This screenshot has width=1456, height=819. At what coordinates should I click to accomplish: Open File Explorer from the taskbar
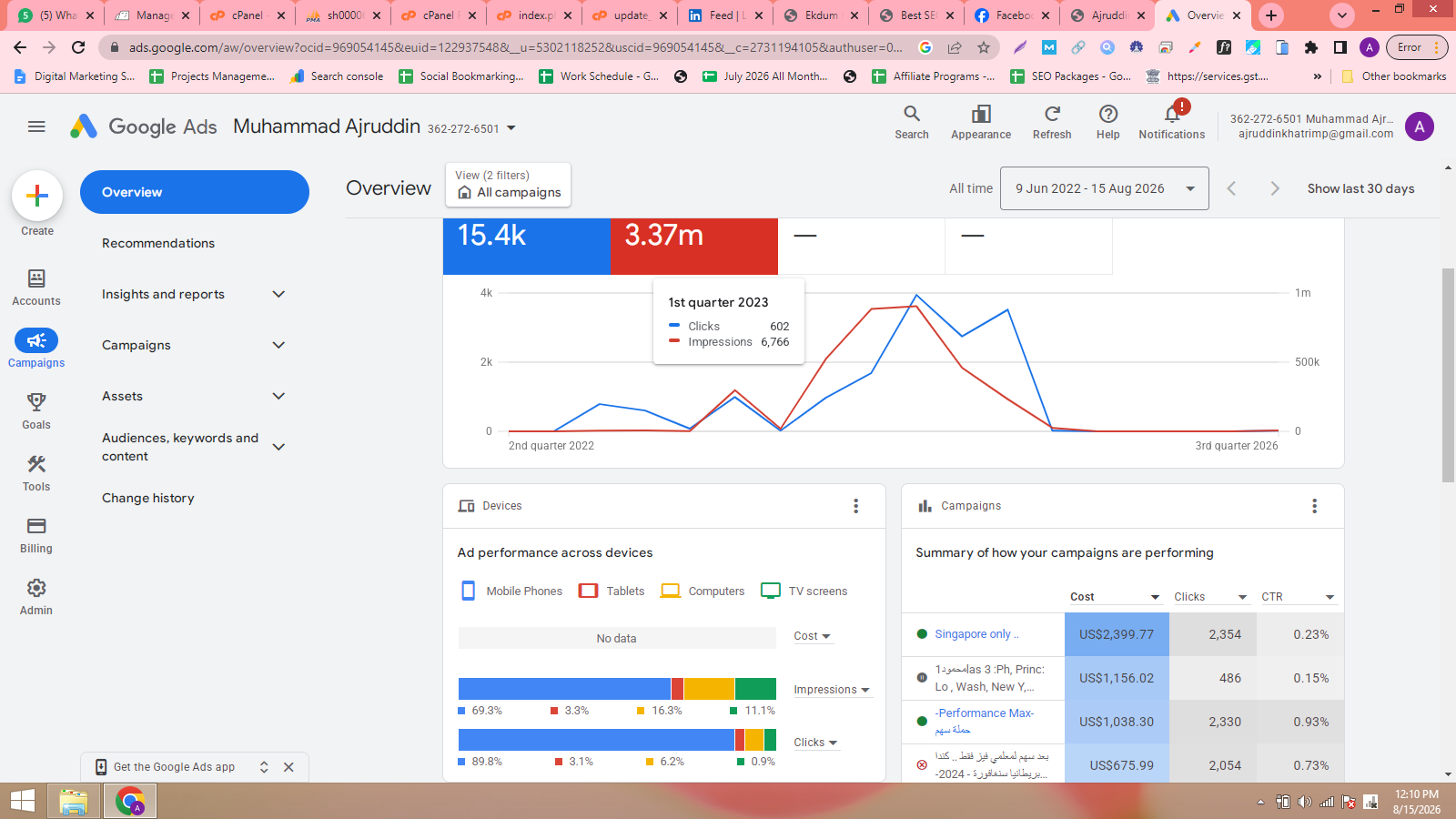pyautogui.click(x=74, y=801)
